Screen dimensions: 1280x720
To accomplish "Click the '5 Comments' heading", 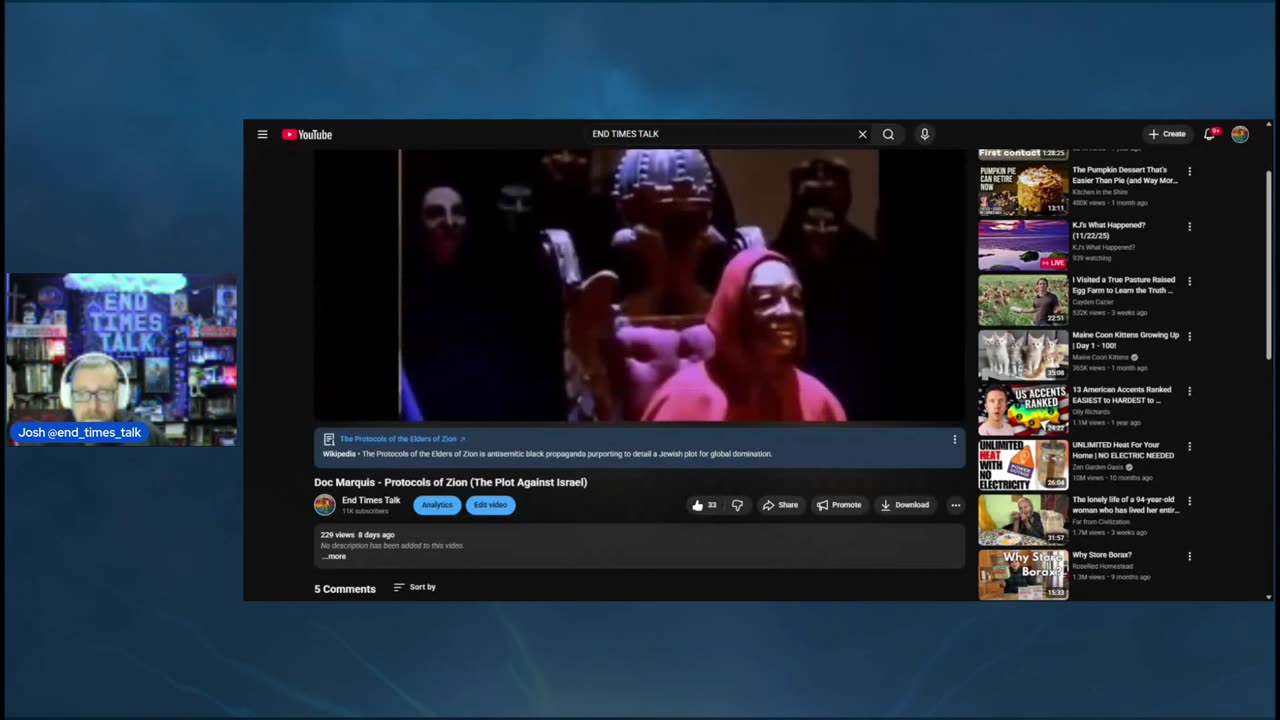I will coord(345,589).
